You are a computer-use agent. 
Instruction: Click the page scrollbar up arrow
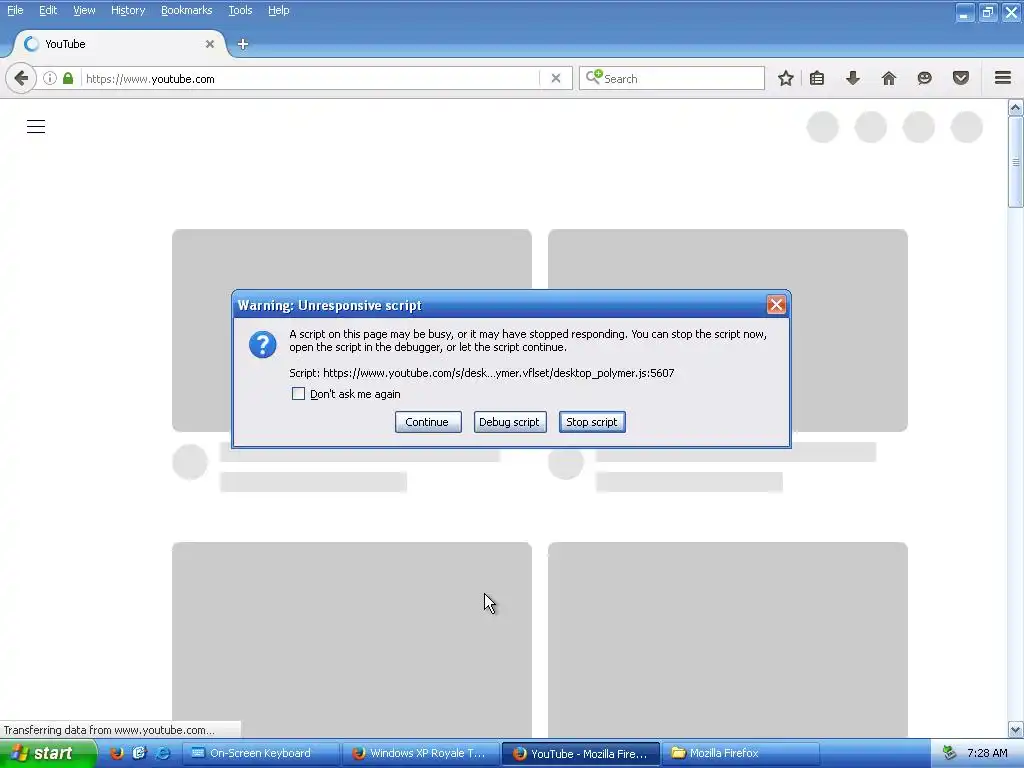click(x=1016, y=108)
